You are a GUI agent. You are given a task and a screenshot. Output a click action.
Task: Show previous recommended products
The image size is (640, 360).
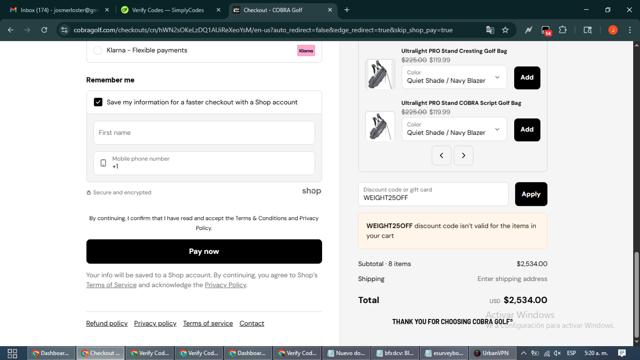pos(441,156)
